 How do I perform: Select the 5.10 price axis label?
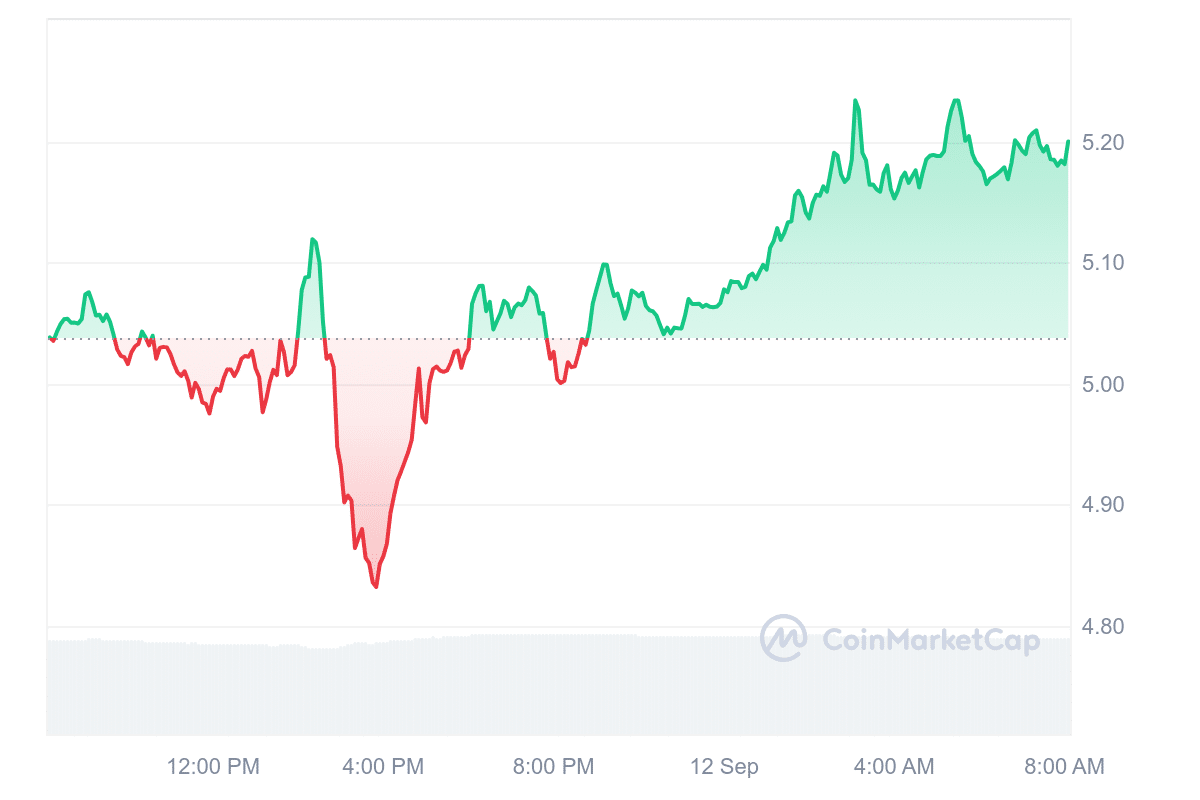coord(1104,263)
